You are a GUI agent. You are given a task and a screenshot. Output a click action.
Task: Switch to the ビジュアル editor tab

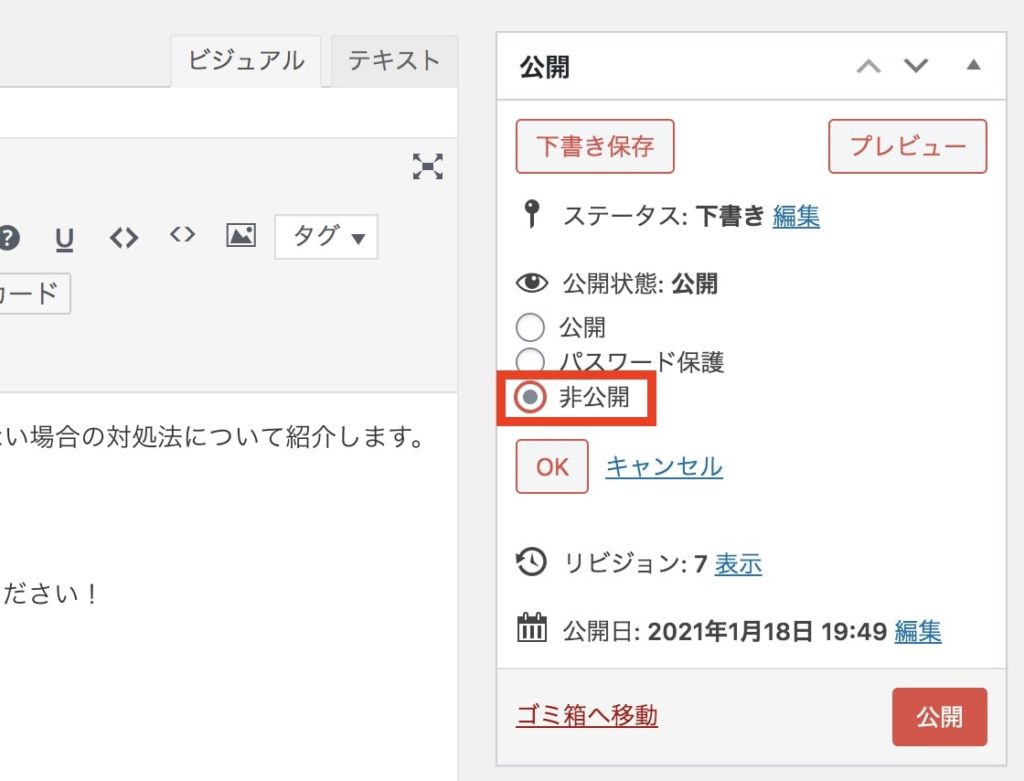[246, 61]
